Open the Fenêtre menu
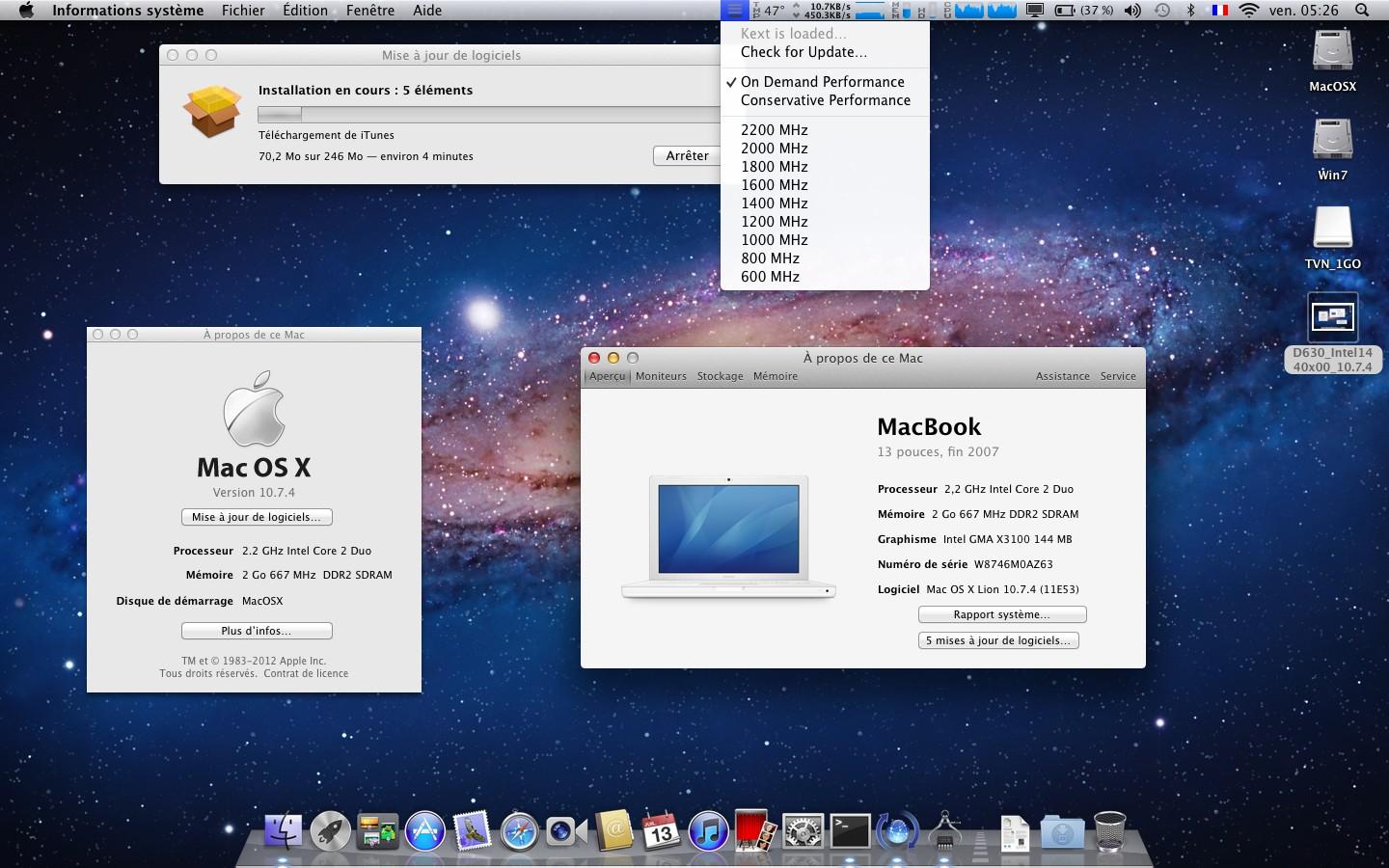Screen dimensions: 1389x868 pos(371,11)
